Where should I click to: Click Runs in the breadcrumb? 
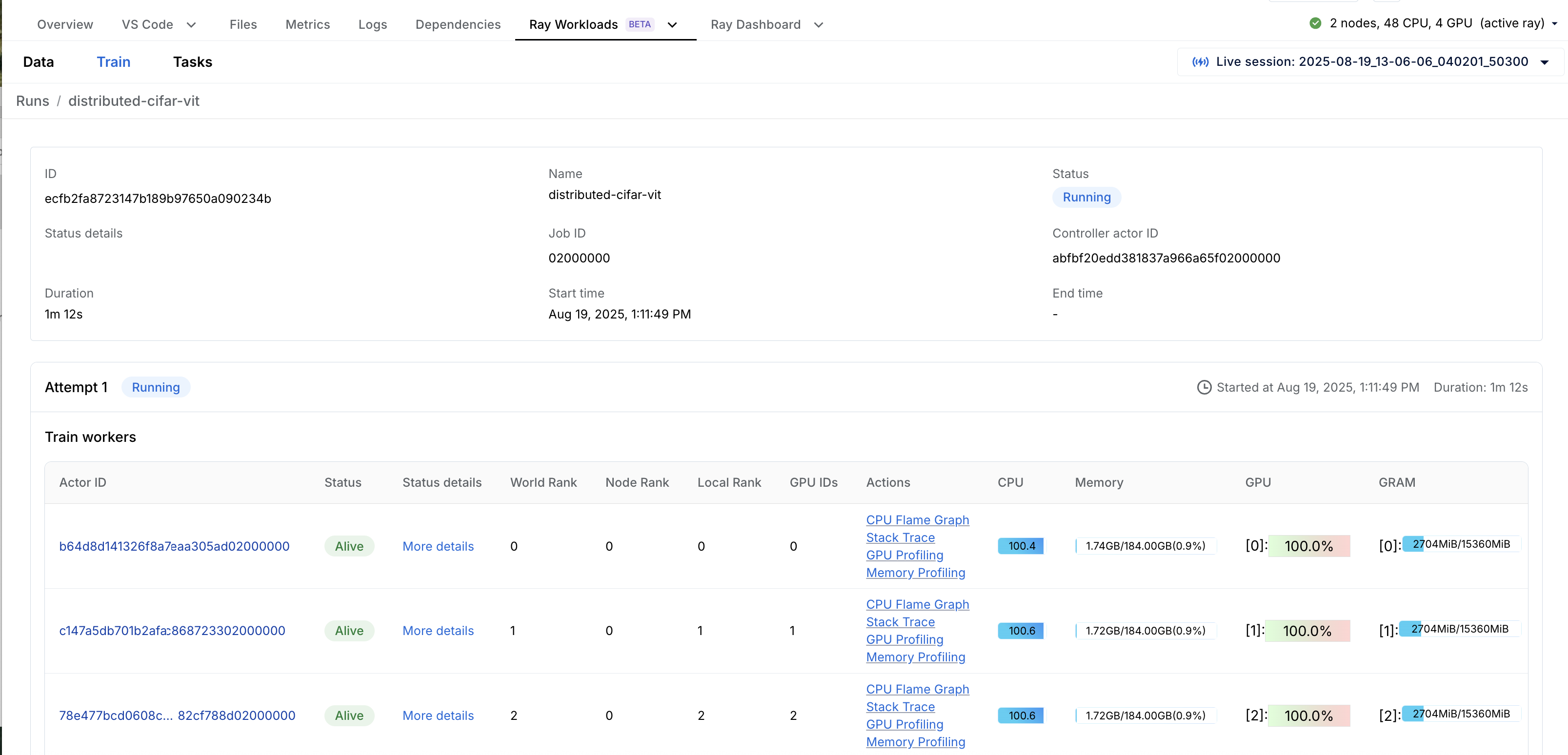(32, 101)
